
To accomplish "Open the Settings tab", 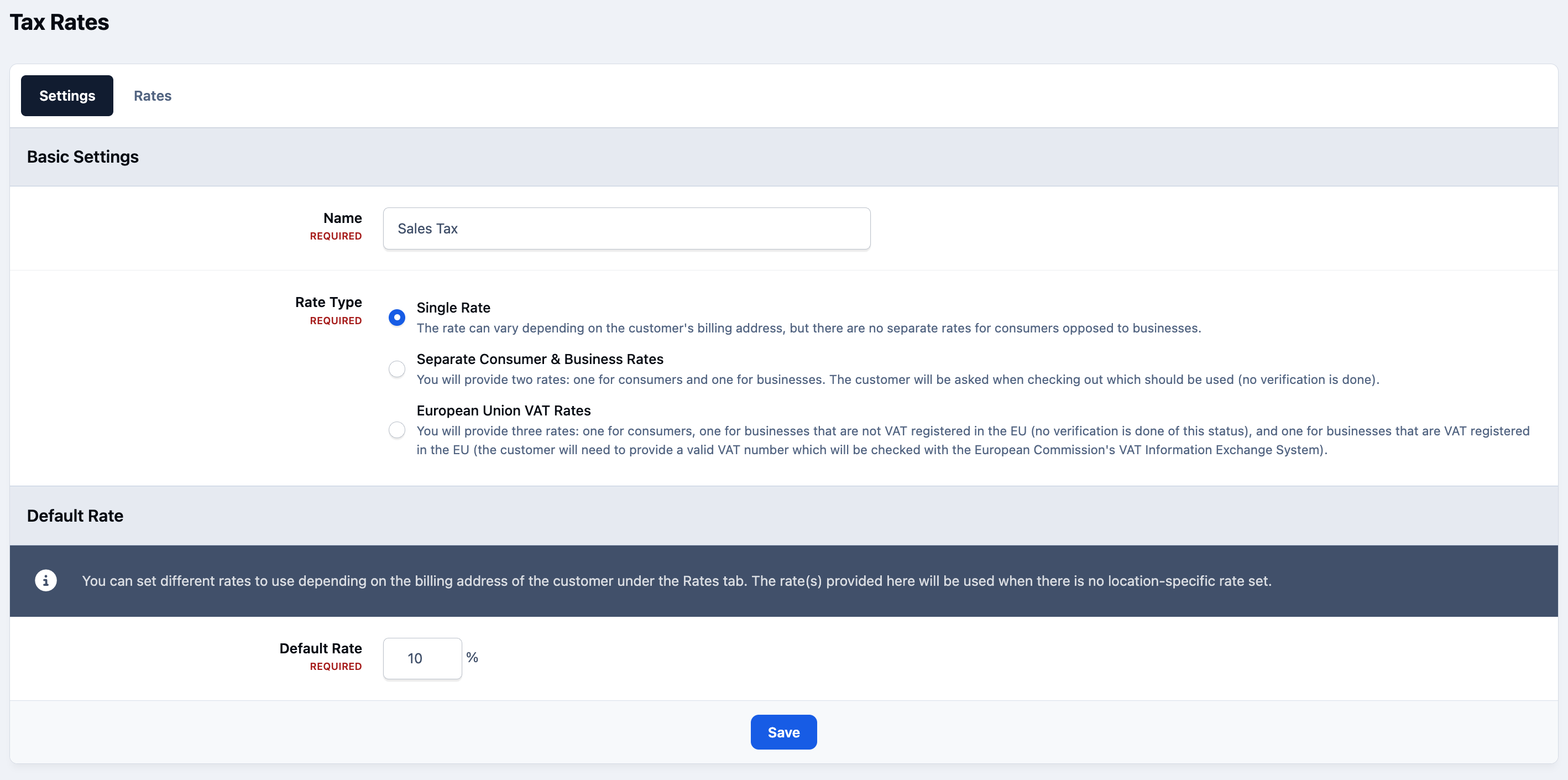I will pos(67,96).
